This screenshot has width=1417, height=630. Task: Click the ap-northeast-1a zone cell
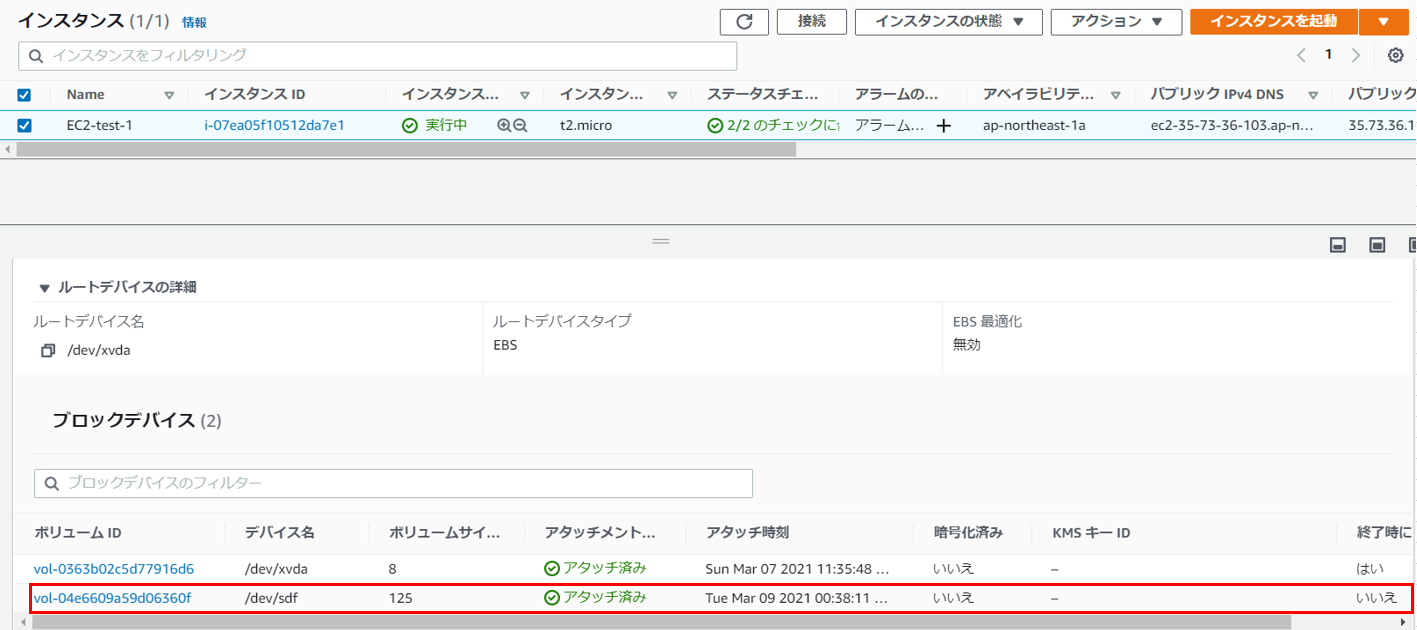tap(1034, 126)
